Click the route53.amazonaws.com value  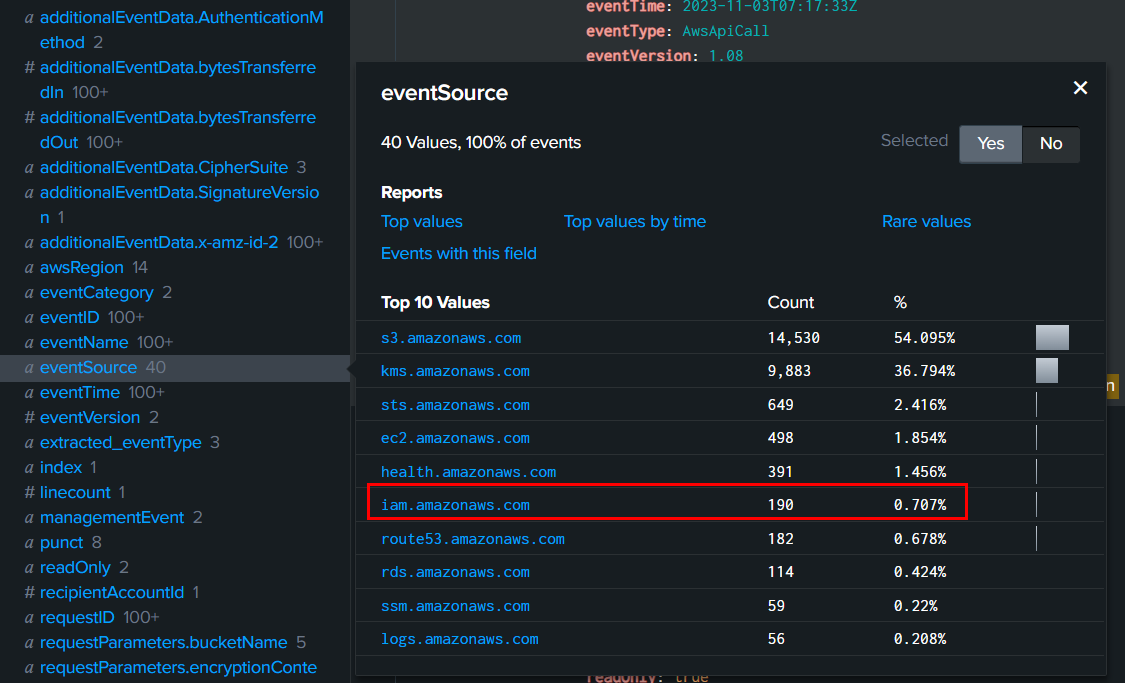(x=472, y=539)
